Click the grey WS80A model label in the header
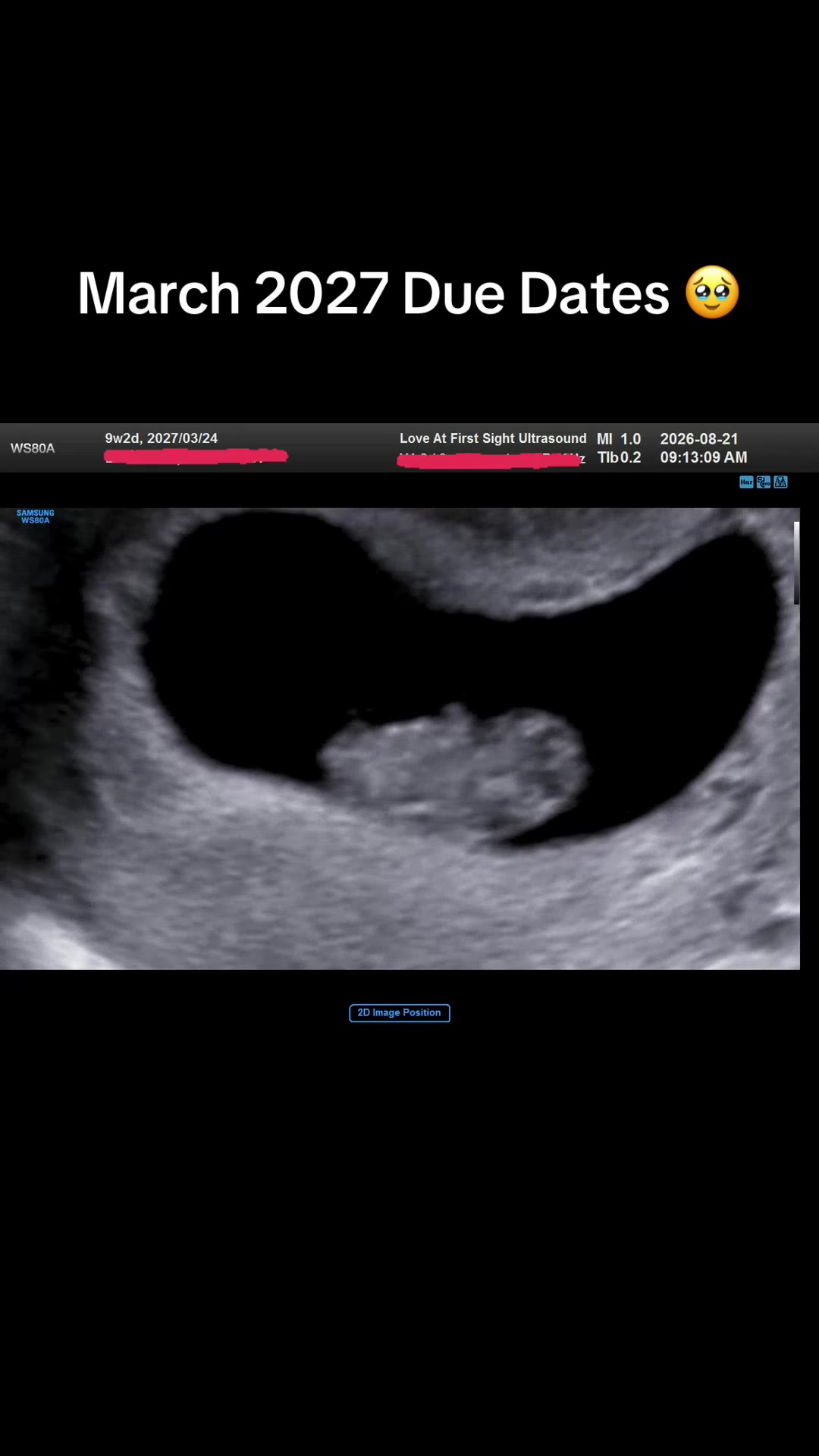 [x=33, y=448]
